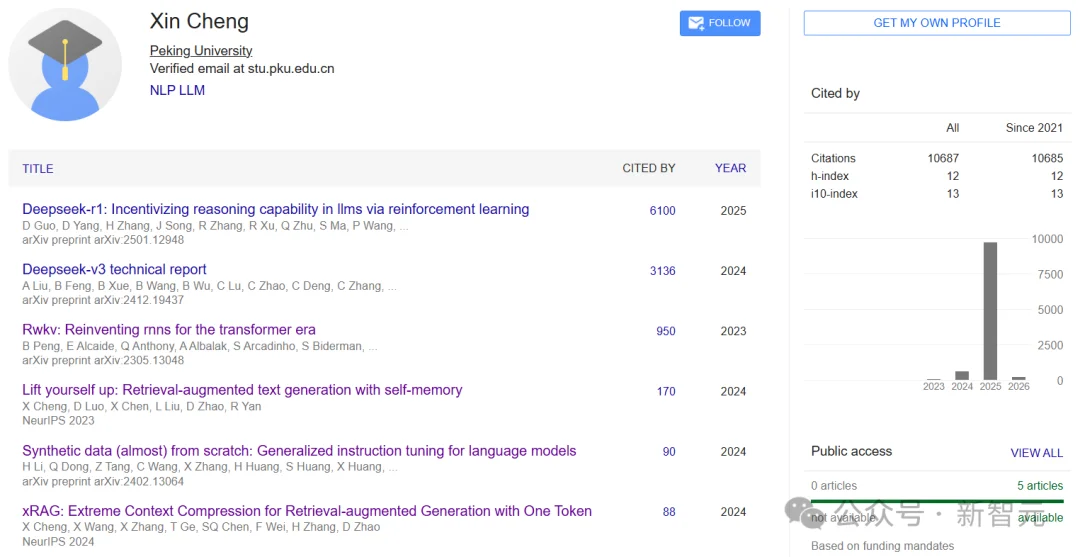Open the xRAG Extreme Context Compression paper

coord(307,511)
